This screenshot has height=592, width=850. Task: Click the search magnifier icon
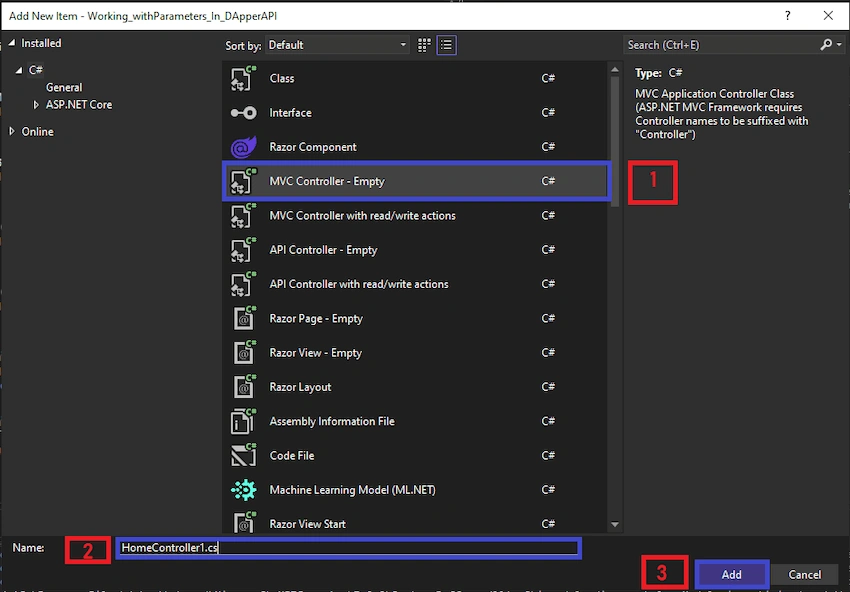pos(826,44)
